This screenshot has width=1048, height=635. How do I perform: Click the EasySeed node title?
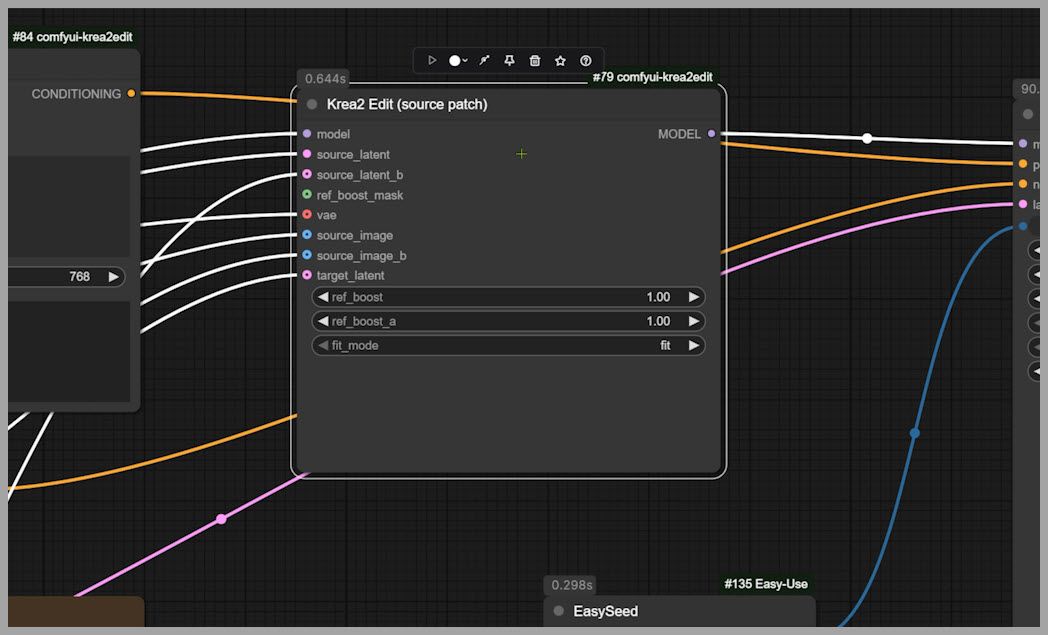click(606, 611)
